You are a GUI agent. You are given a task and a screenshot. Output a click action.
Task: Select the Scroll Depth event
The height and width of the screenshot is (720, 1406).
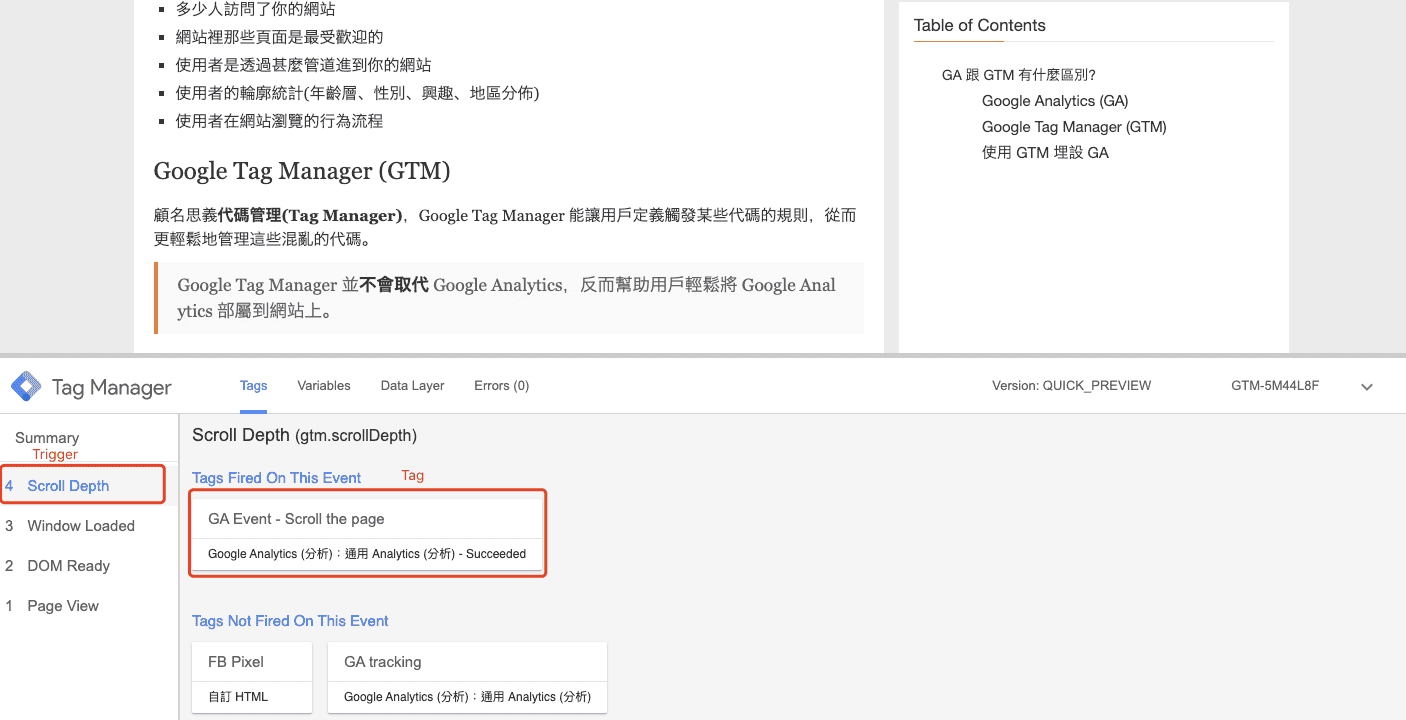(68, 486)
